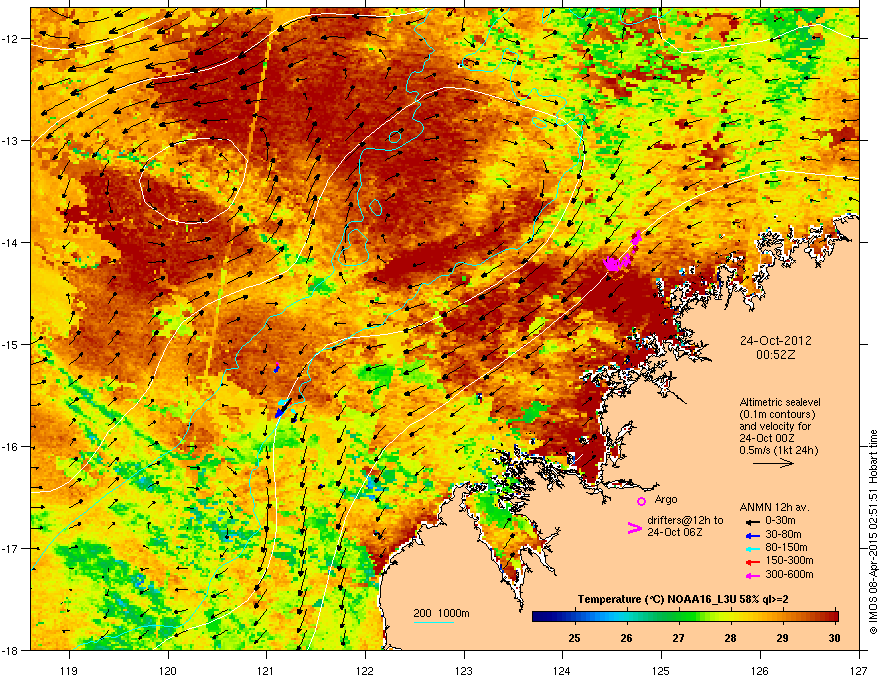Click the dark red end of temperature colorbar
This screenshot has height=680, width=880.
click(x=832, y=617)
